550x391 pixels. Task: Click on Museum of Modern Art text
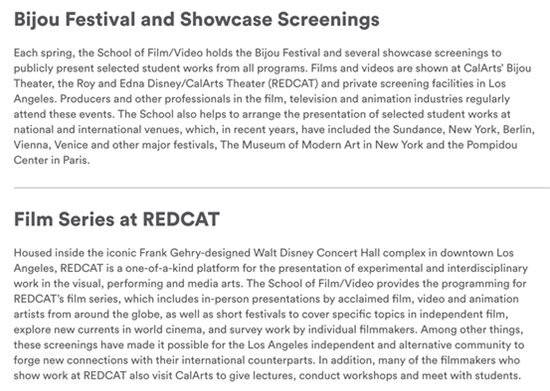tap(301, 145)
